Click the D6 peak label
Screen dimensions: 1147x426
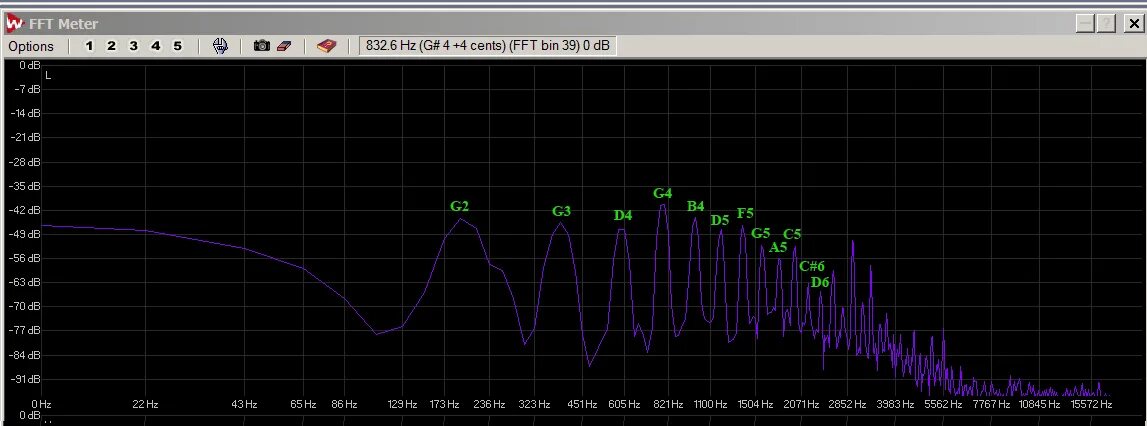click(820, 282)
